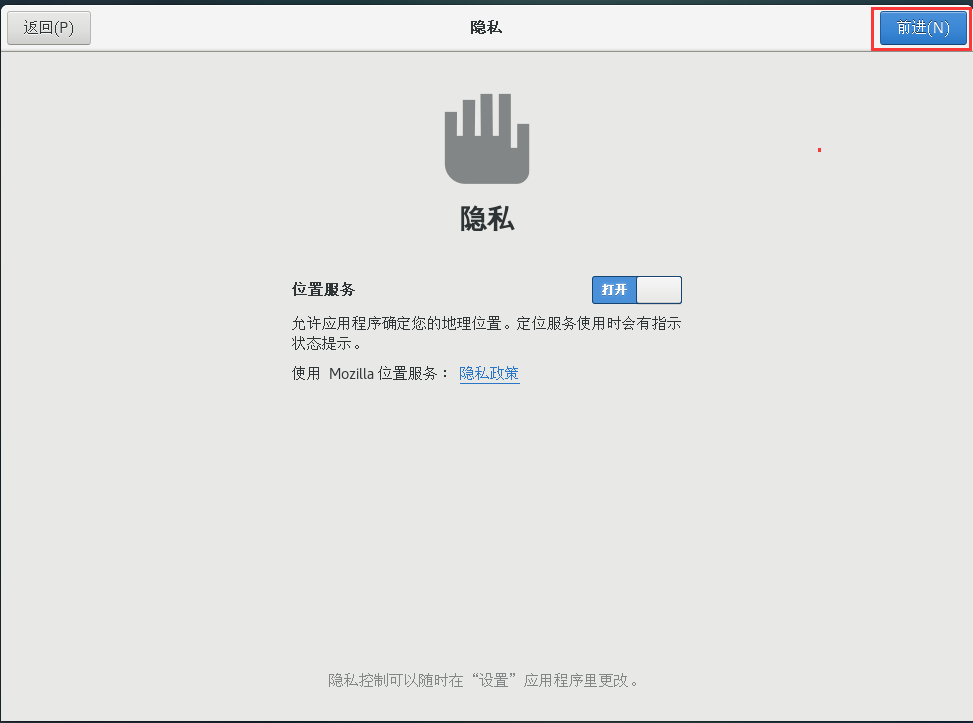Select the 隐私 heading text in the title bar
Viewport: 973px width, 723px height.
(487, 27)
